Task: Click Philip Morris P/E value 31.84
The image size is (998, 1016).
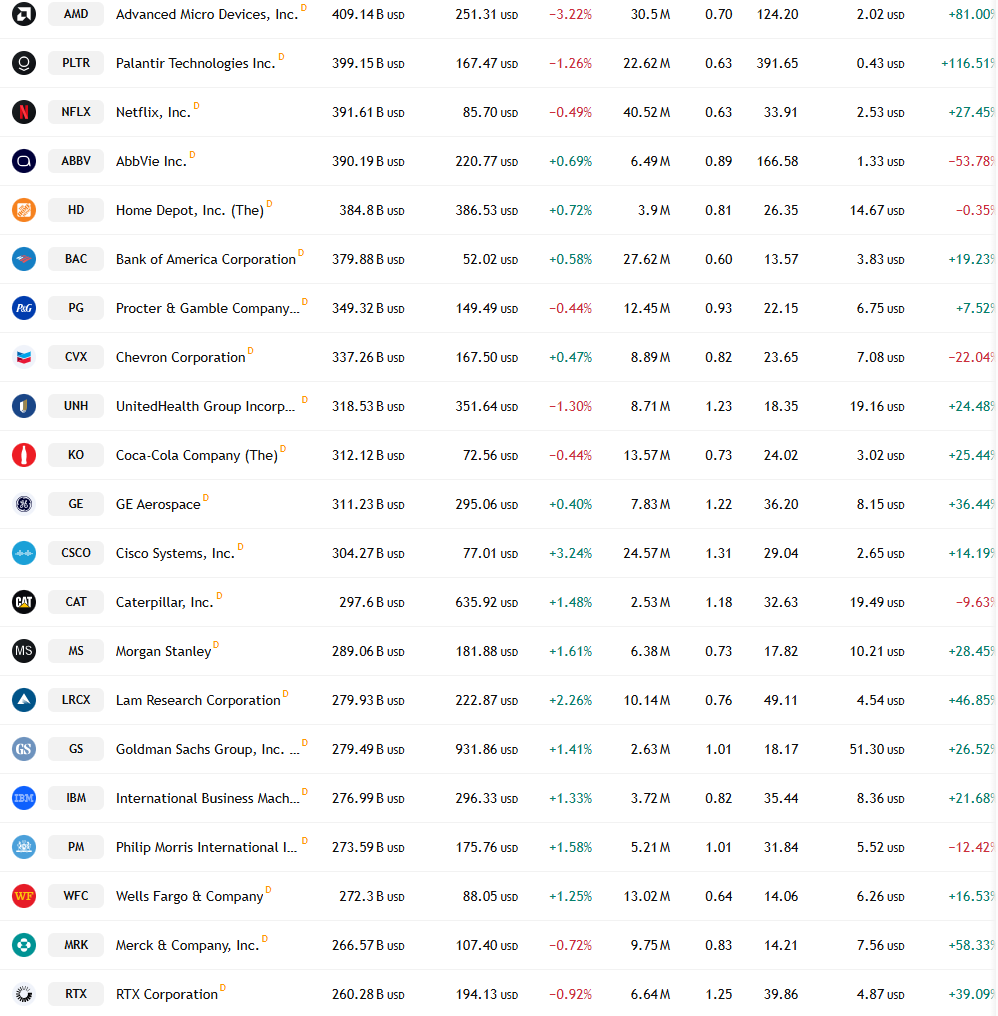Action: (x=781, y=848)
